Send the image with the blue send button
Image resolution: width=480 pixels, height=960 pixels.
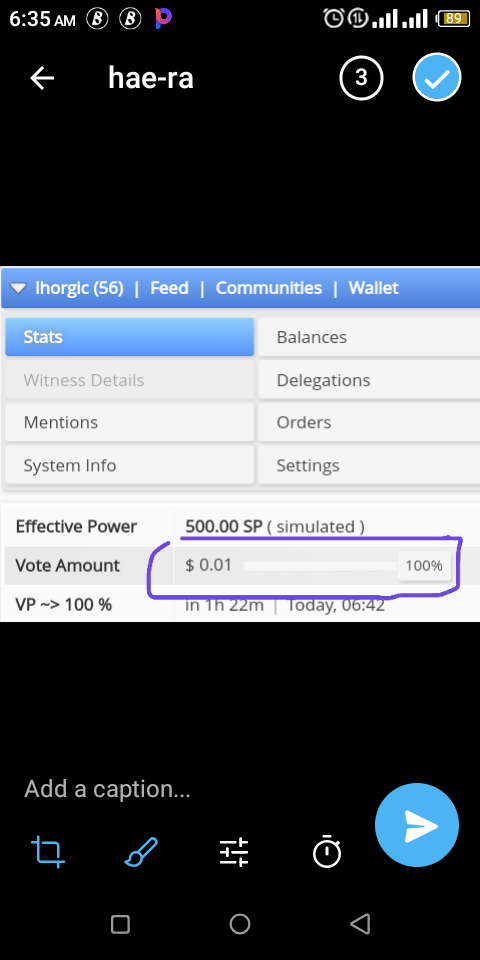pos(417,825)
